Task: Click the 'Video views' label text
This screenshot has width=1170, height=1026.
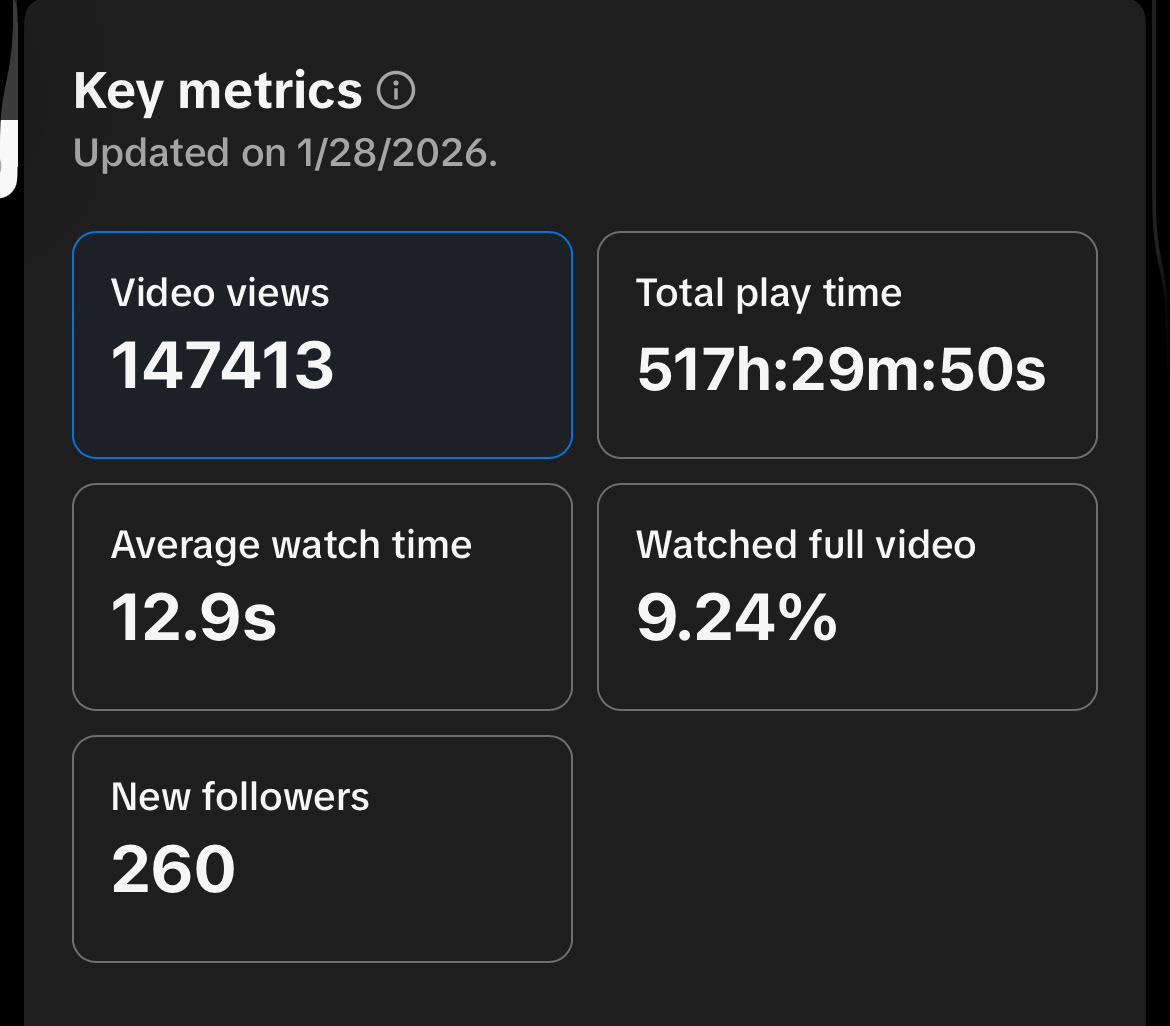Action: 220,293
